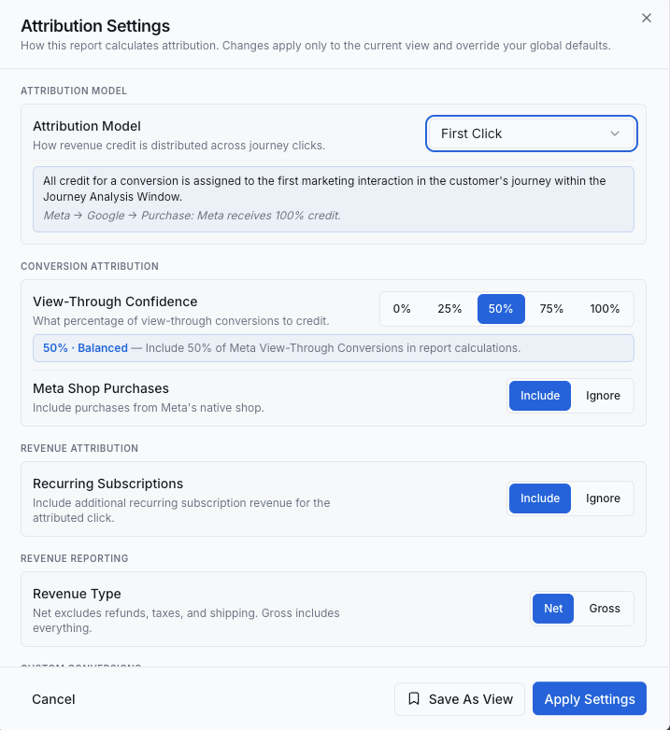The image size is (670, 730).
Task: Cancel the attribution changes
Action: click(x=54, y=699)
